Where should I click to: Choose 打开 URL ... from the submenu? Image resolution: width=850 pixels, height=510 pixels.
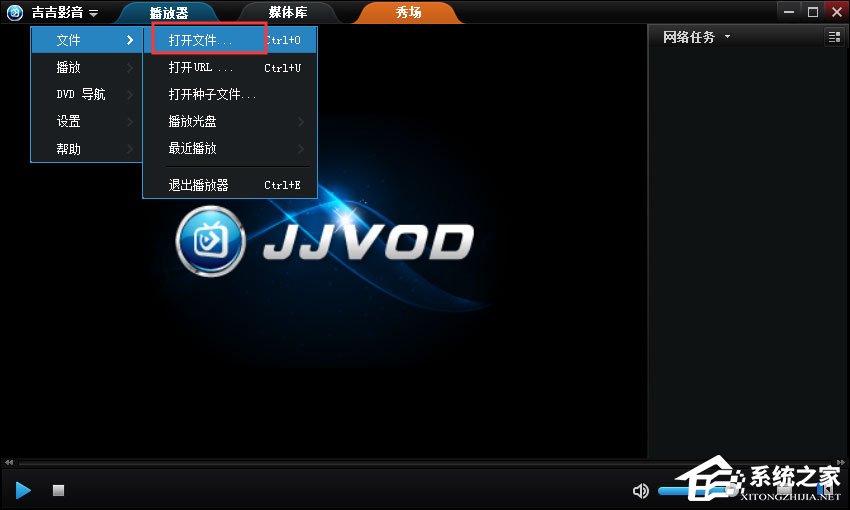(x=230, y=67)
